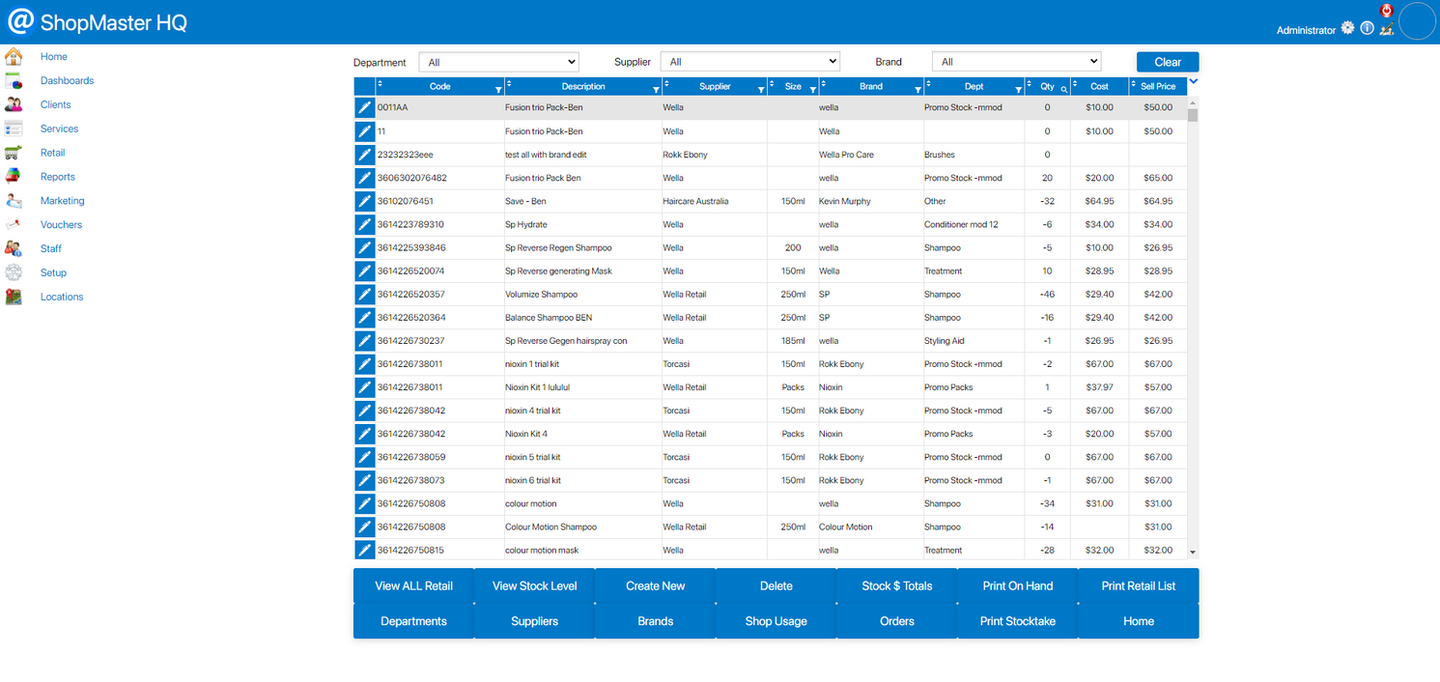Click the Setup gear icon in sidebar

point(13,272)
